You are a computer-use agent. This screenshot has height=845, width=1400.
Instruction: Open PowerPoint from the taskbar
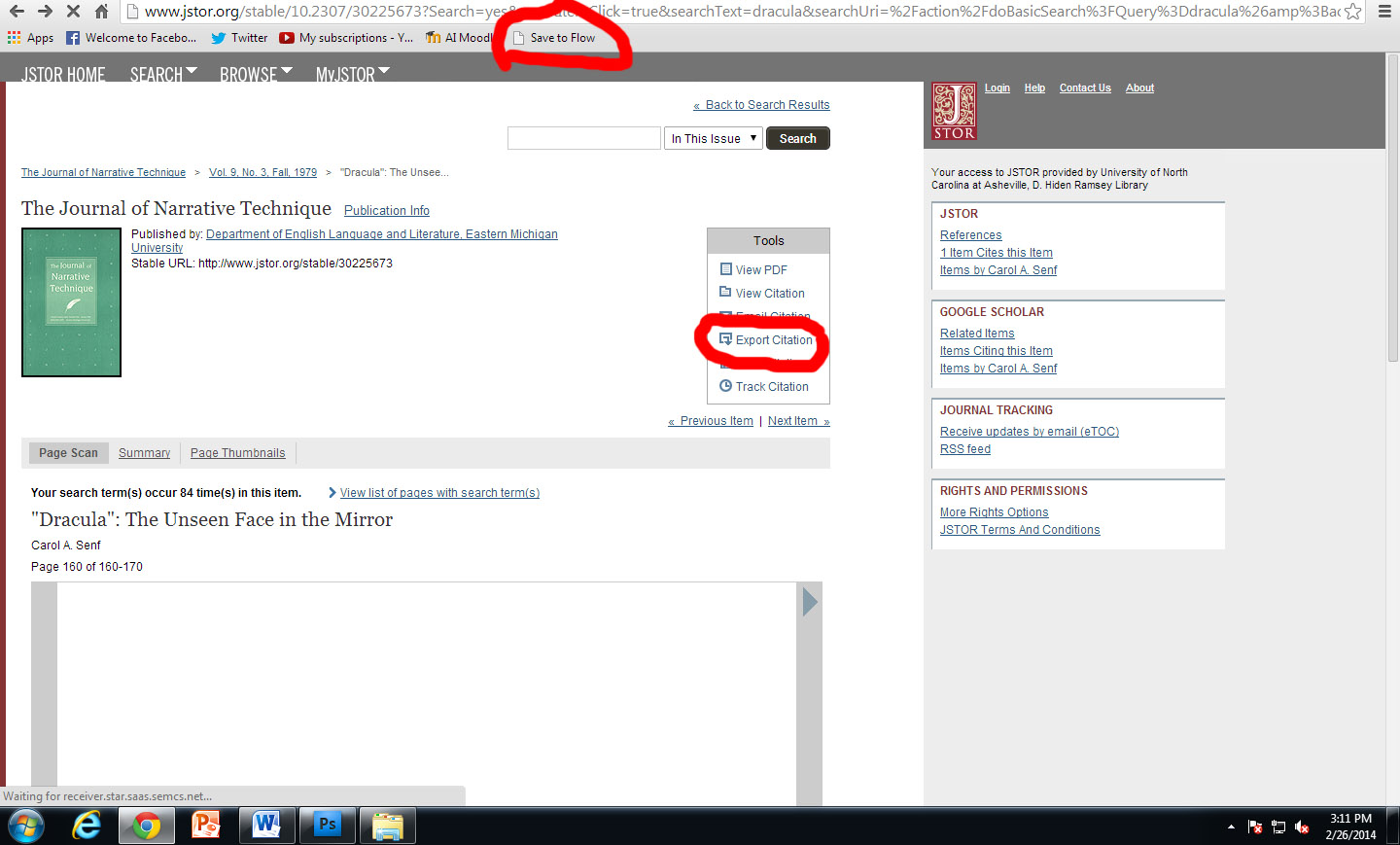pos(206,826)
